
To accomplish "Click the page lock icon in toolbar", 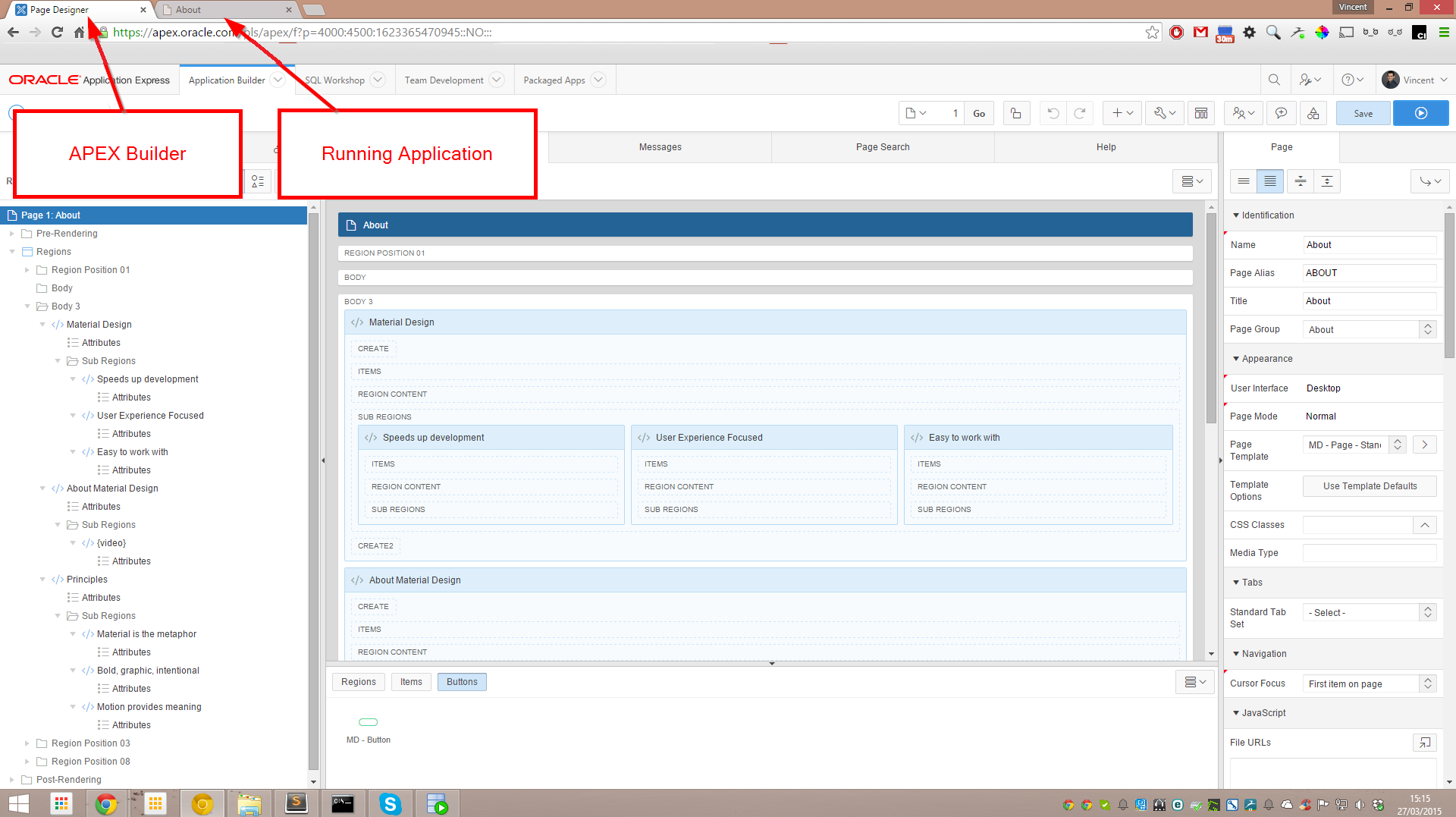I will click(1016, 113).
